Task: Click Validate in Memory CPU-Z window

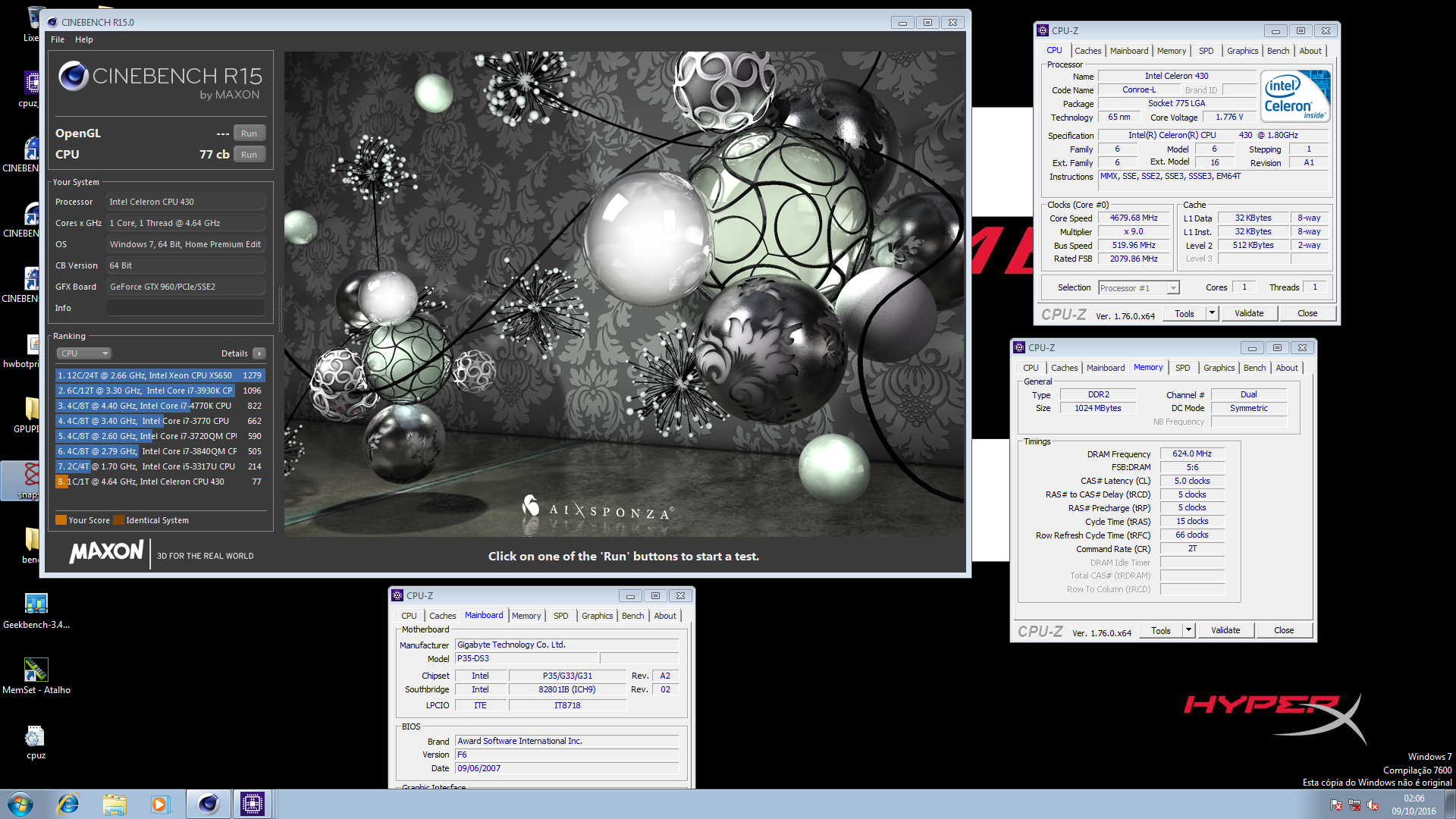Action: 1225,630
